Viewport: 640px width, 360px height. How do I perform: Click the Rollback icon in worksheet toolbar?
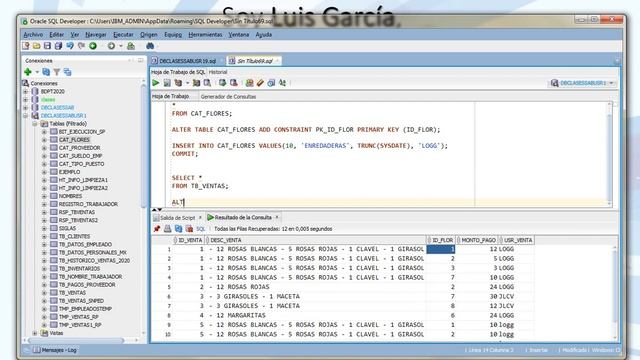point(234,83)
